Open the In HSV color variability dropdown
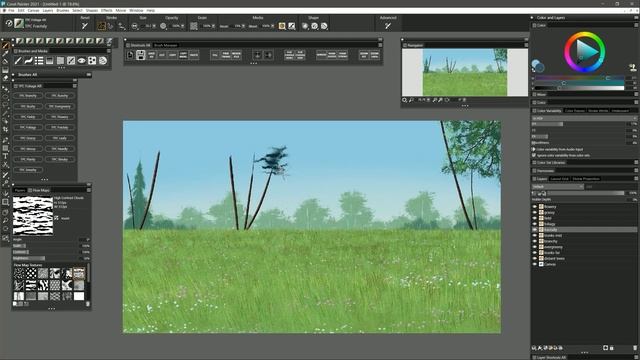Image resolution: width=640 pixels, height=360 pixels. (584, 118)
